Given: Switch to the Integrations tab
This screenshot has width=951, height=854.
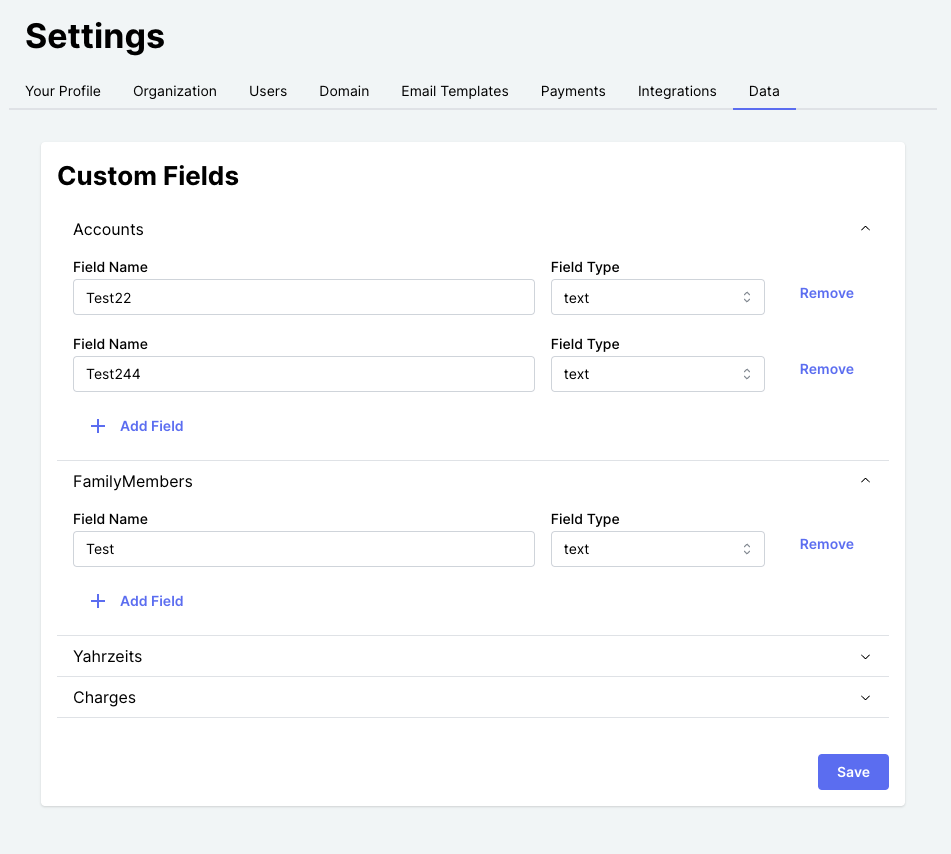Looking at the screenshot, I should (677, 91).
